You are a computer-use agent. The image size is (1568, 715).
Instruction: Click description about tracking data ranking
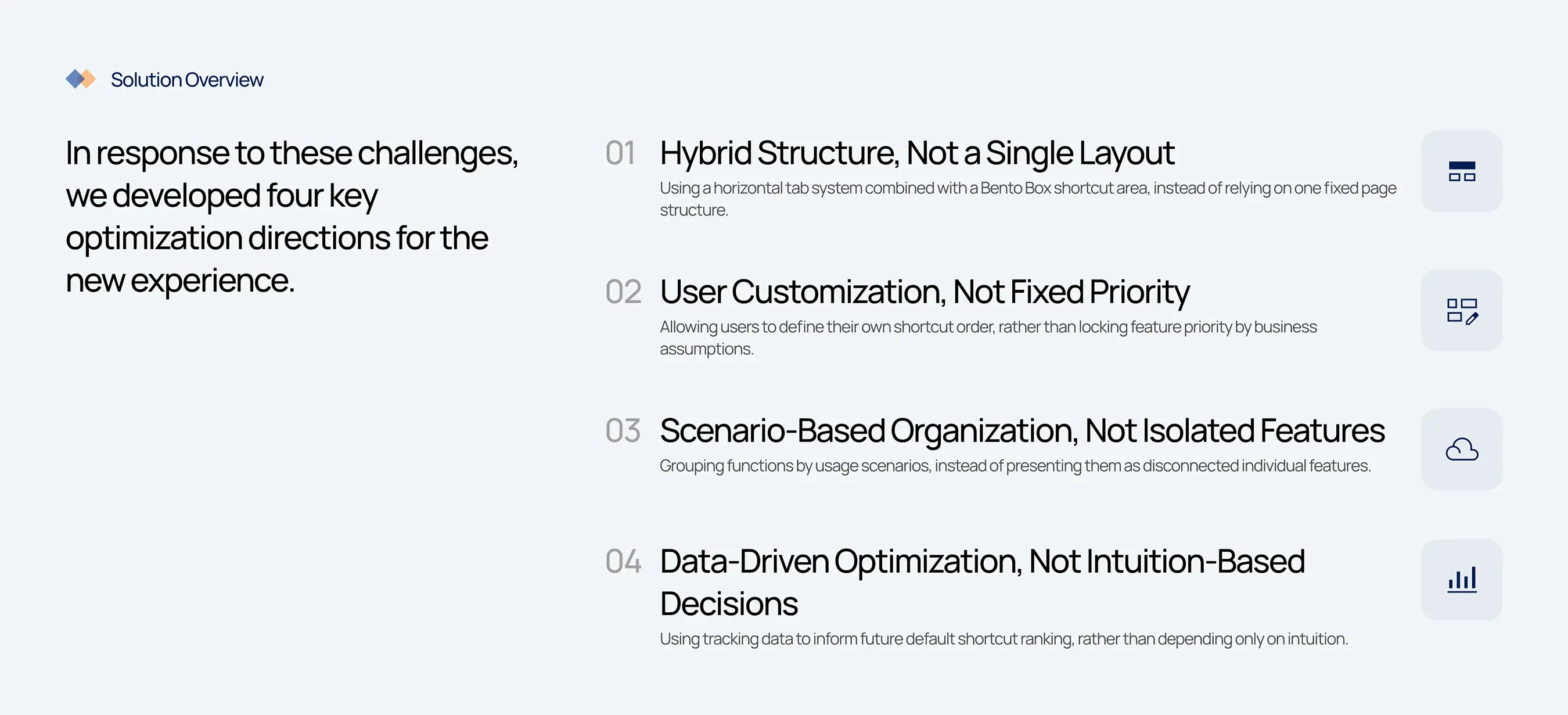tap(1004, 639)
